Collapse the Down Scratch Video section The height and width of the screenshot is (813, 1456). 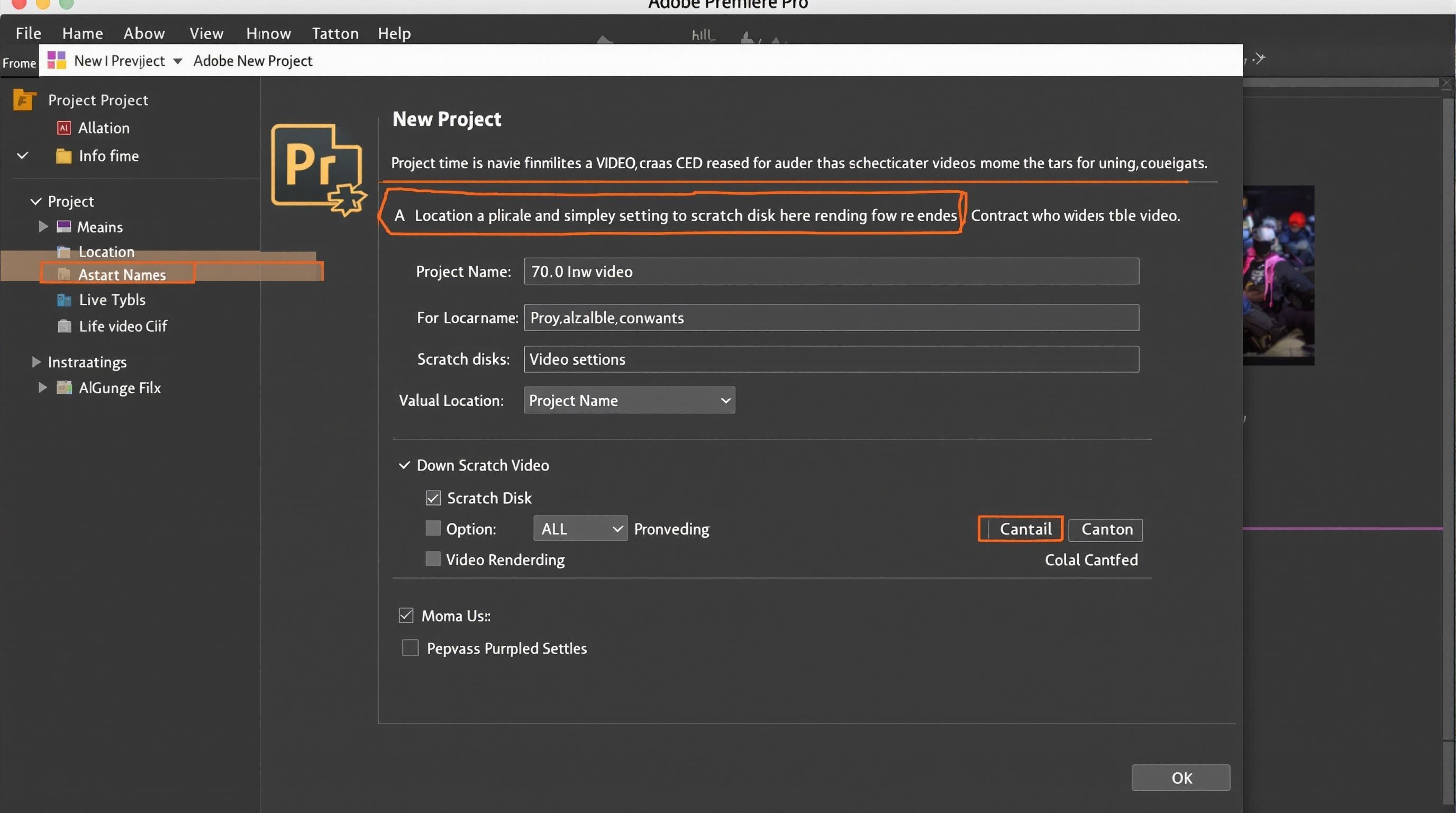pos(404,465)
